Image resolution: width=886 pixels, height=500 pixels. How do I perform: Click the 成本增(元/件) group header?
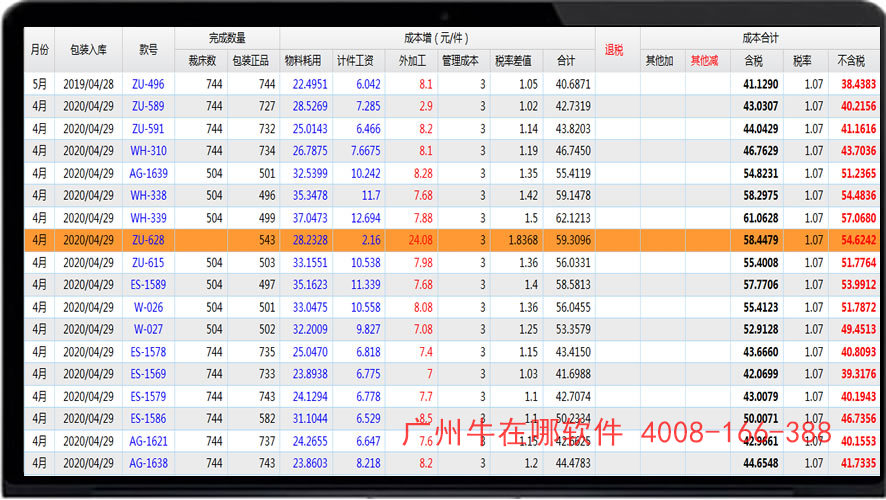point(436,38)
